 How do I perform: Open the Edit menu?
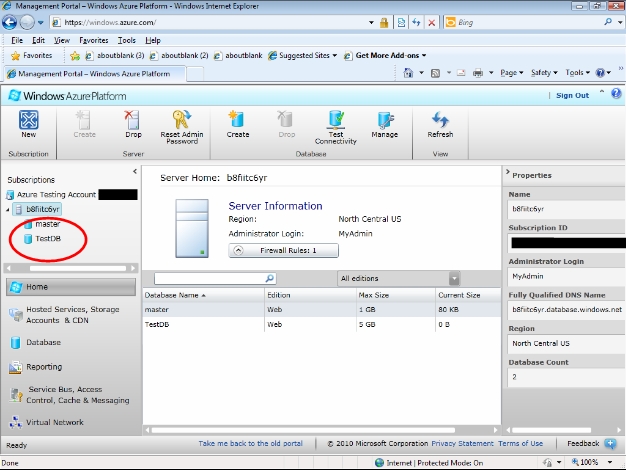coord(38,40)
